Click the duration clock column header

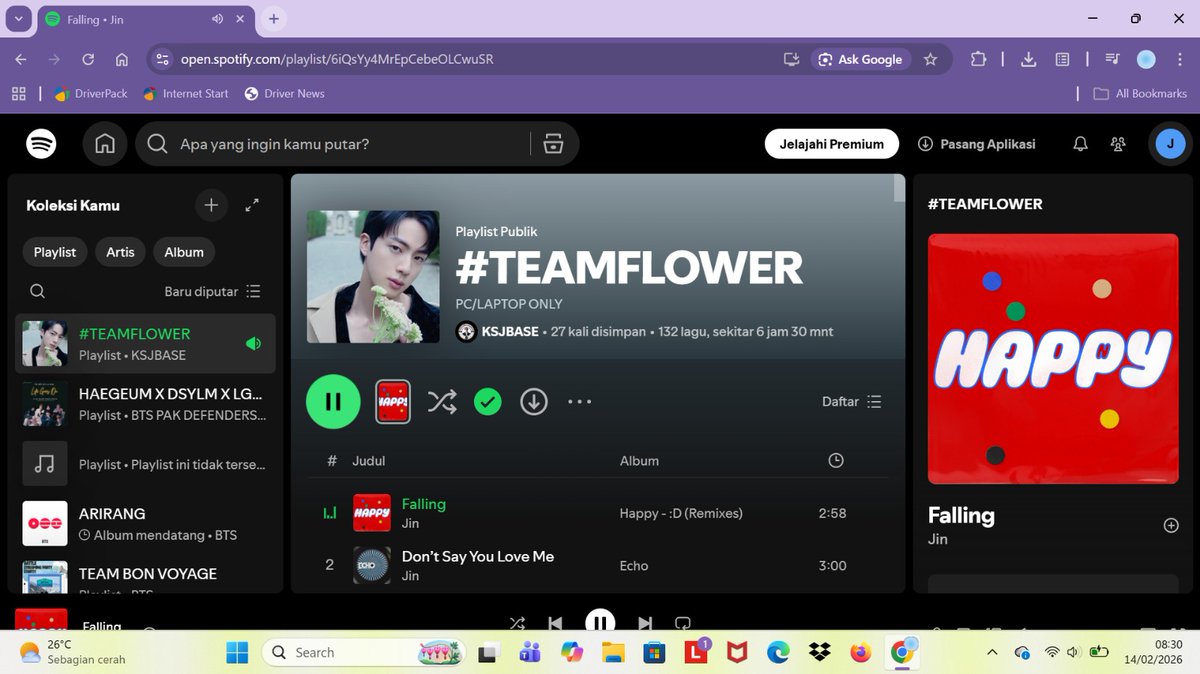[836, 461]
